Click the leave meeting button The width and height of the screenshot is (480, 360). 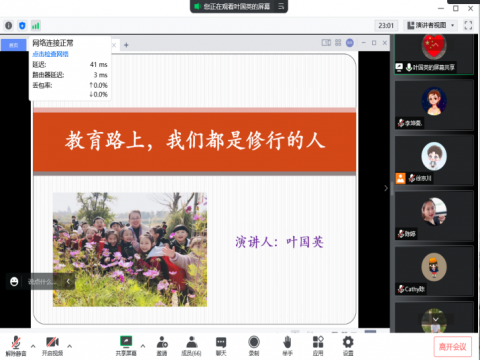click(452, 347)
